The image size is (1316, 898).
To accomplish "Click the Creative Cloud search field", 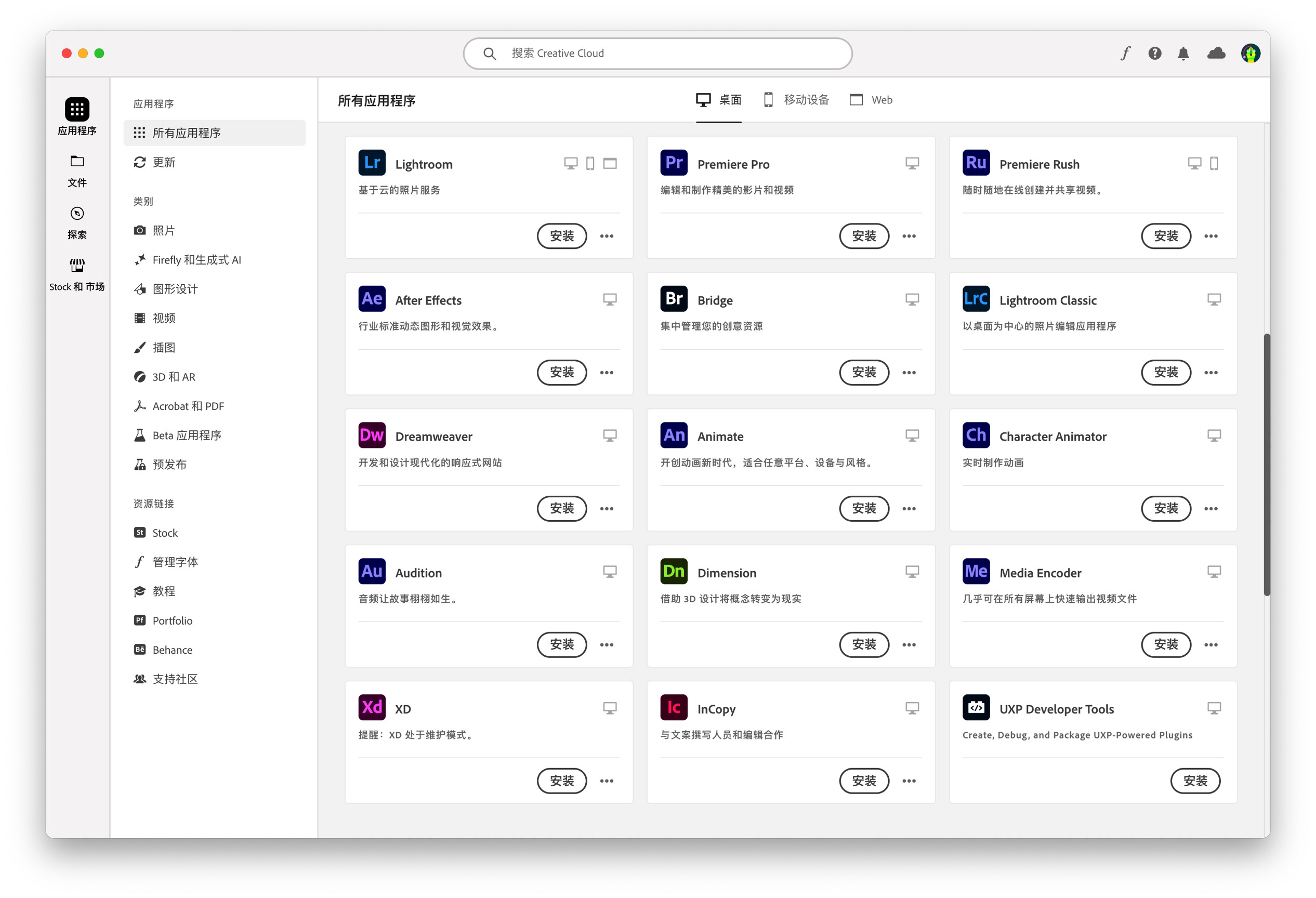I will click(657, 53).
